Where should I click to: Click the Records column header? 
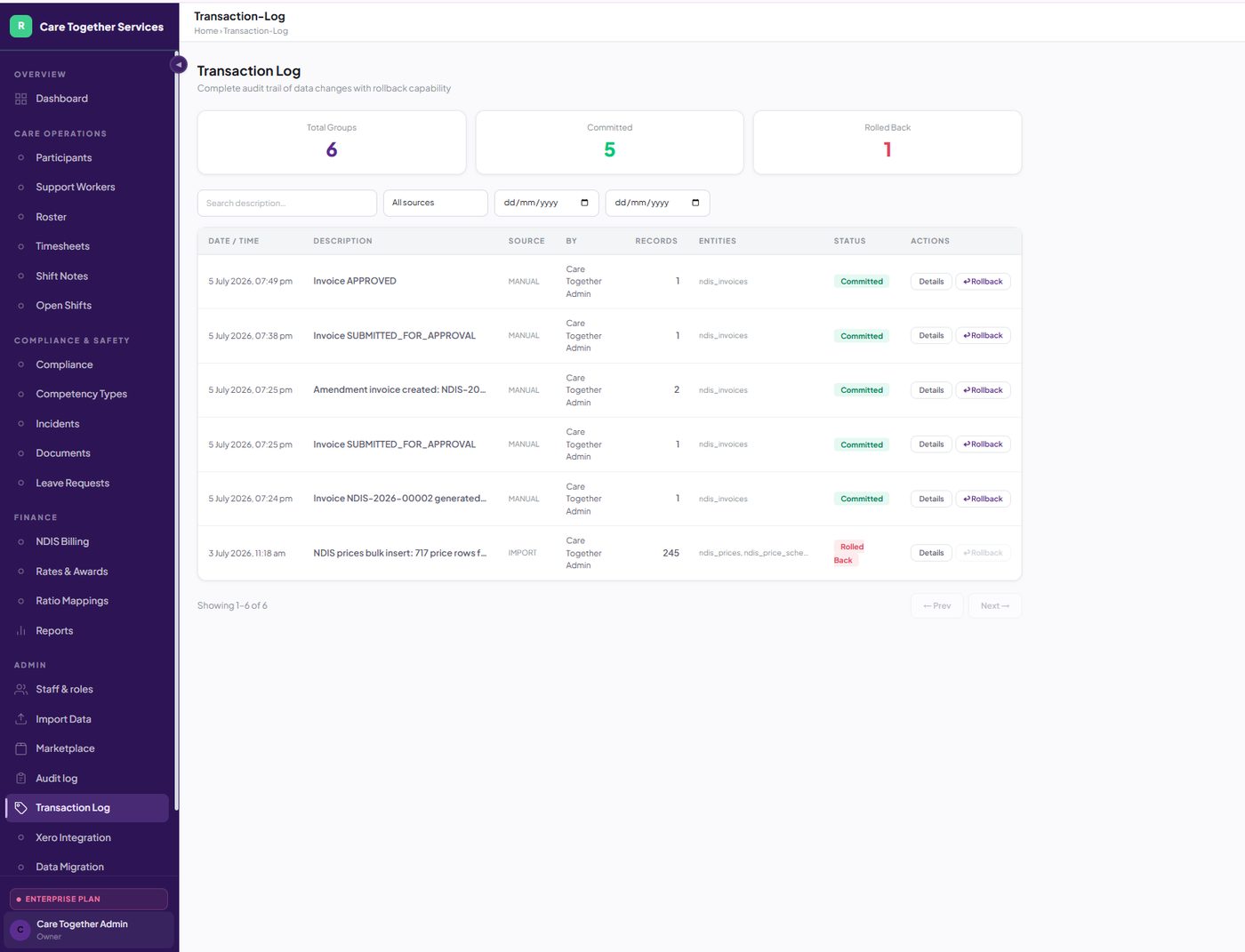pyautogui.click(x=656, y=241)
